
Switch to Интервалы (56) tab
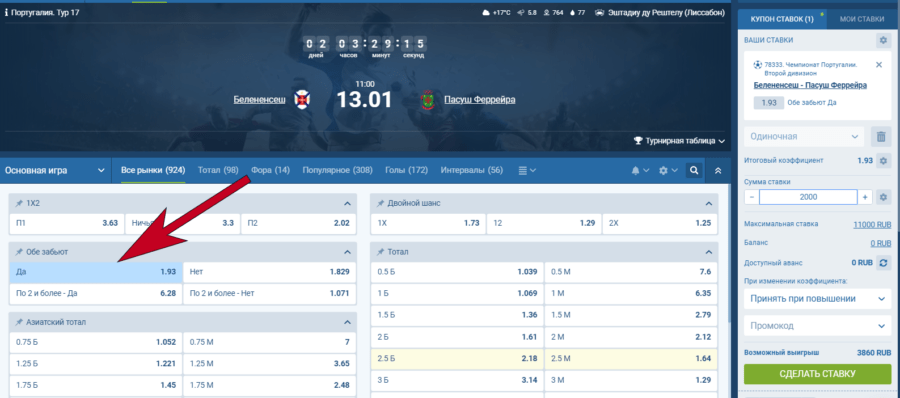tap(472, 171)
